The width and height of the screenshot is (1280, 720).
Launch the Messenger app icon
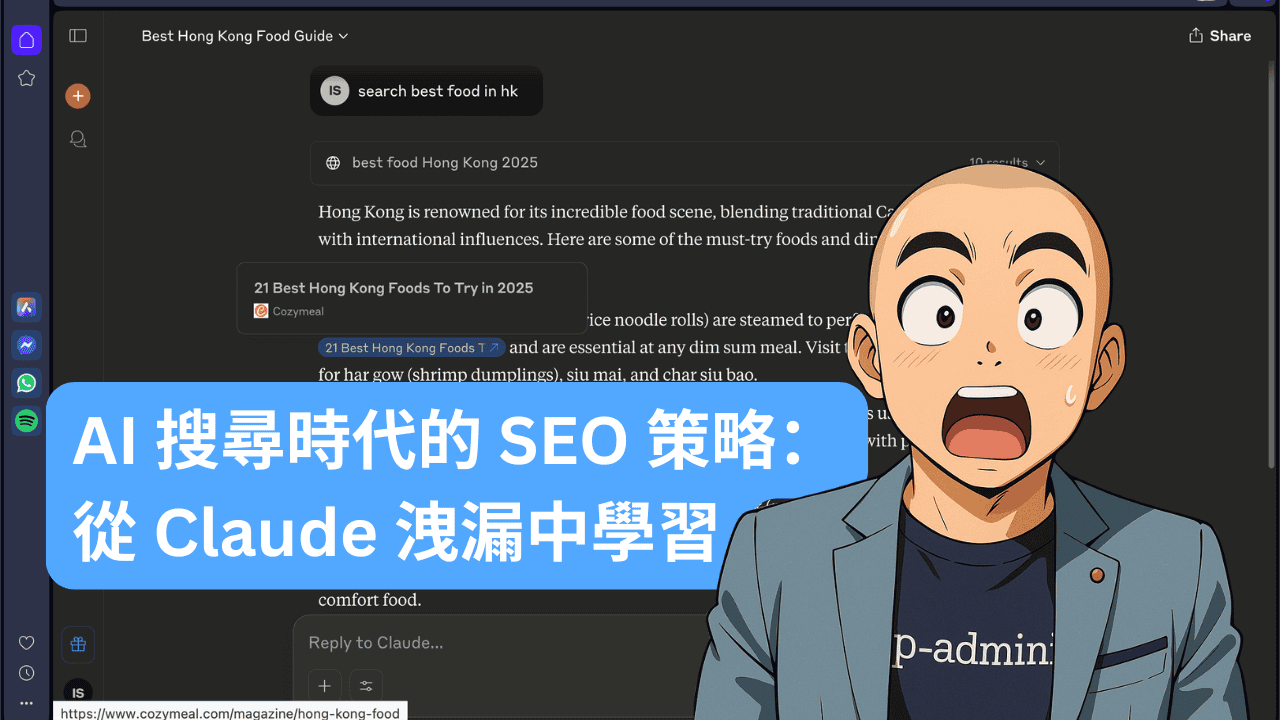[27, 346]
